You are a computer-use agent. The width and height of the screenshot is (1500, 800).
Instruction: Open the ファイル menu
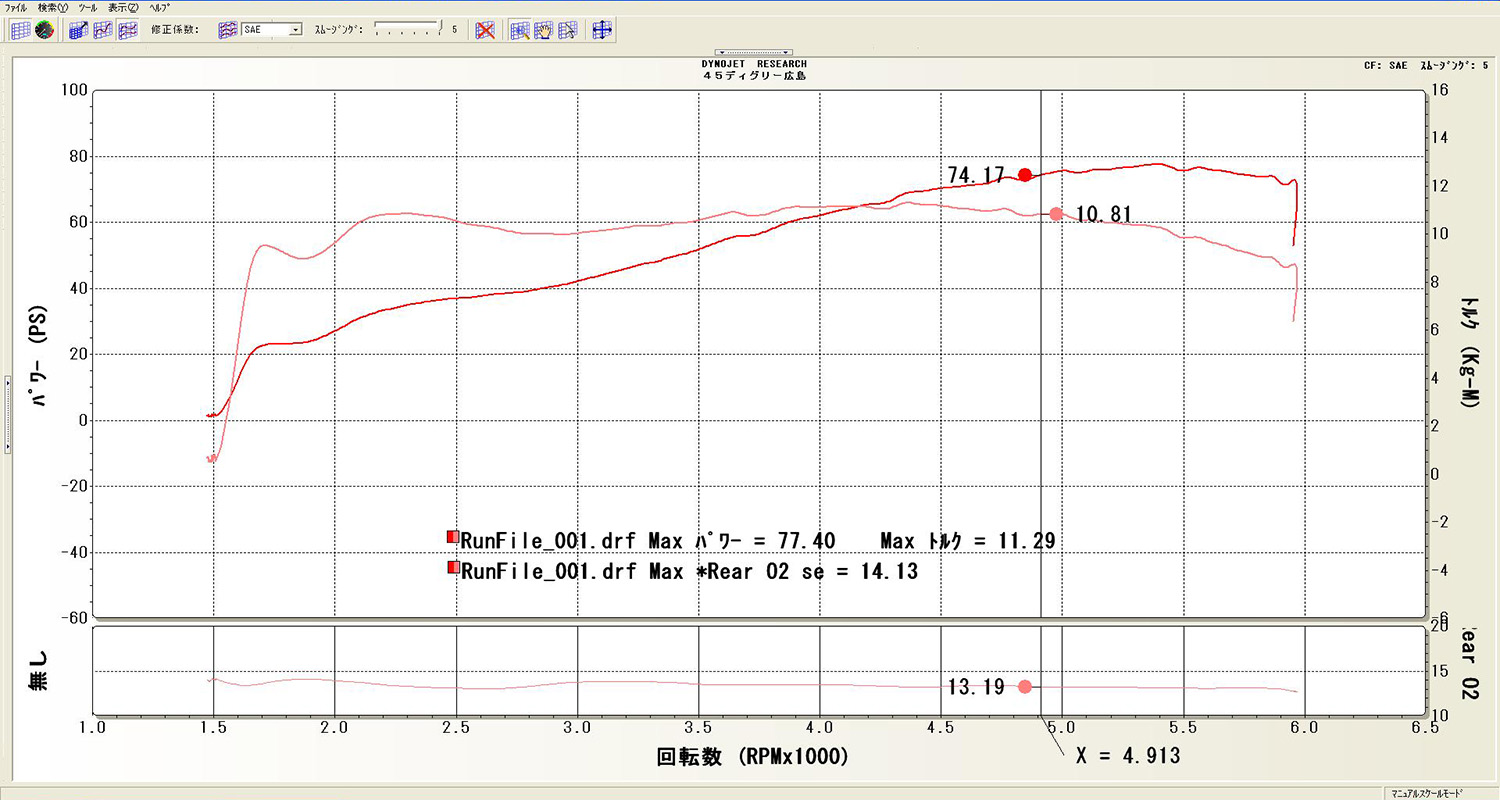point(16,7)
